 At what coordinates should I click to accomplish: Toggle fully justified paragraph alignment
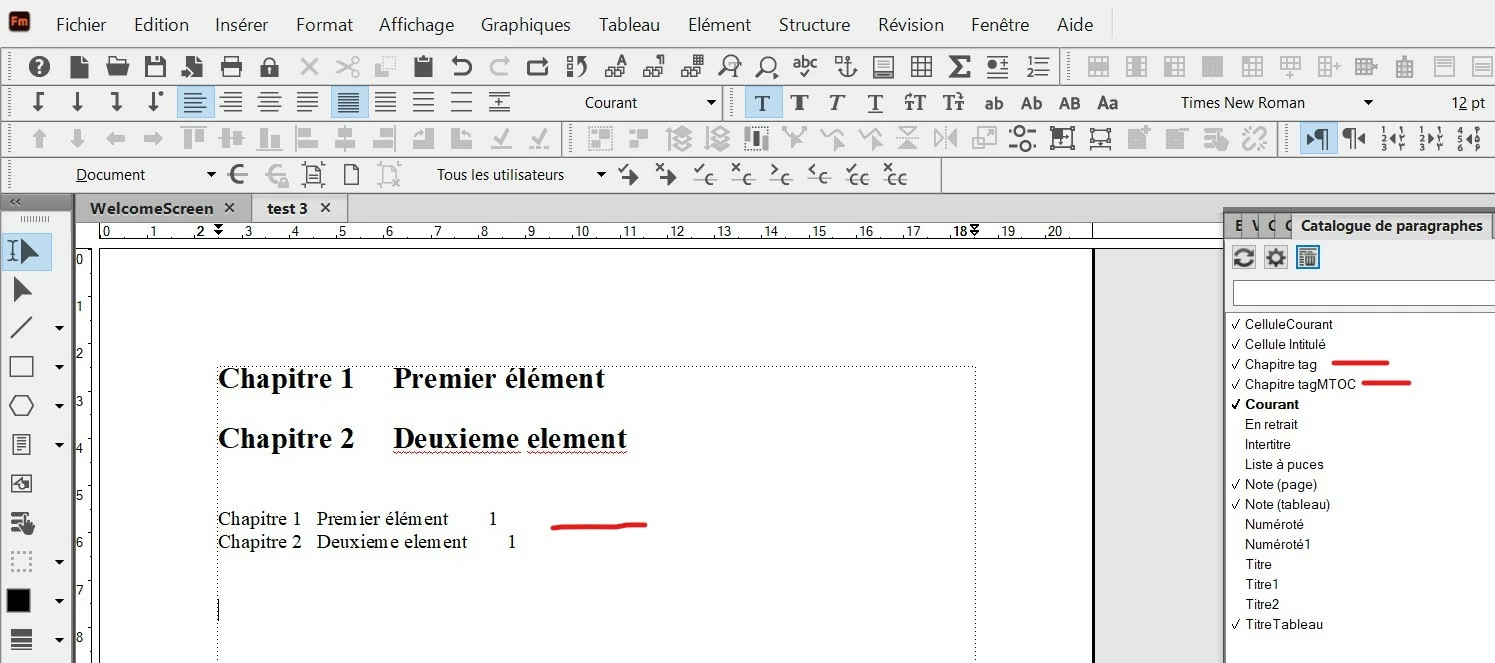point(308,102)
